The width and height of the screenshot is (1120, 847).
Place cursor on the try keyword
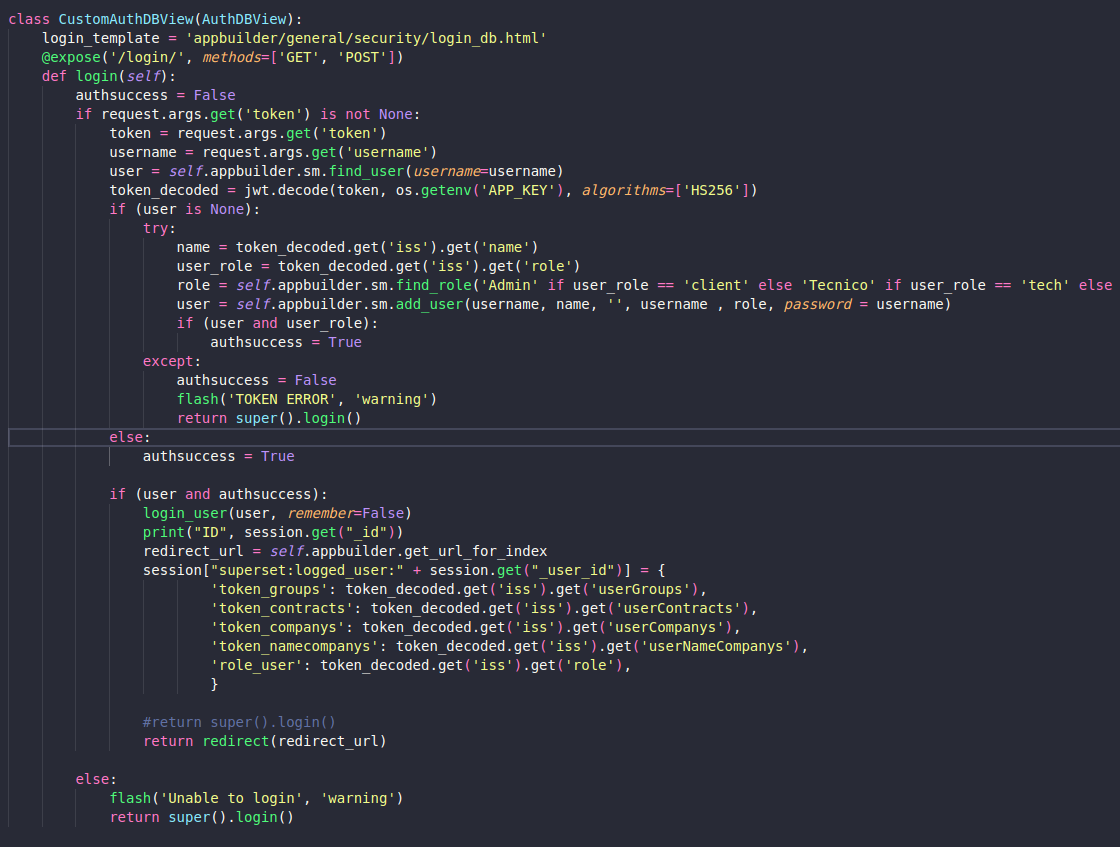(155, 227)
